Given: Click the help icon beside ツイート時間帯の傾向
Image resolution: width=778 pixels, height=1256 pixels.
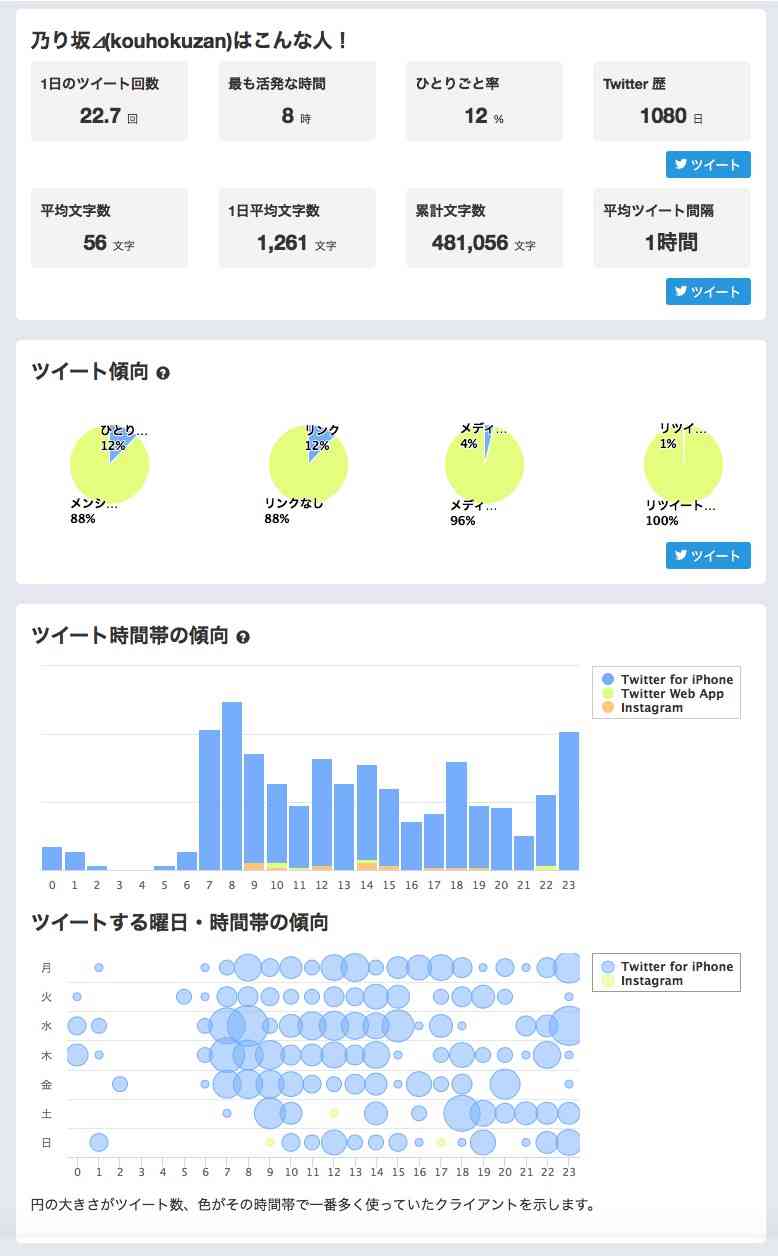Looking at the screenshot, I should [x=243, y=637].
